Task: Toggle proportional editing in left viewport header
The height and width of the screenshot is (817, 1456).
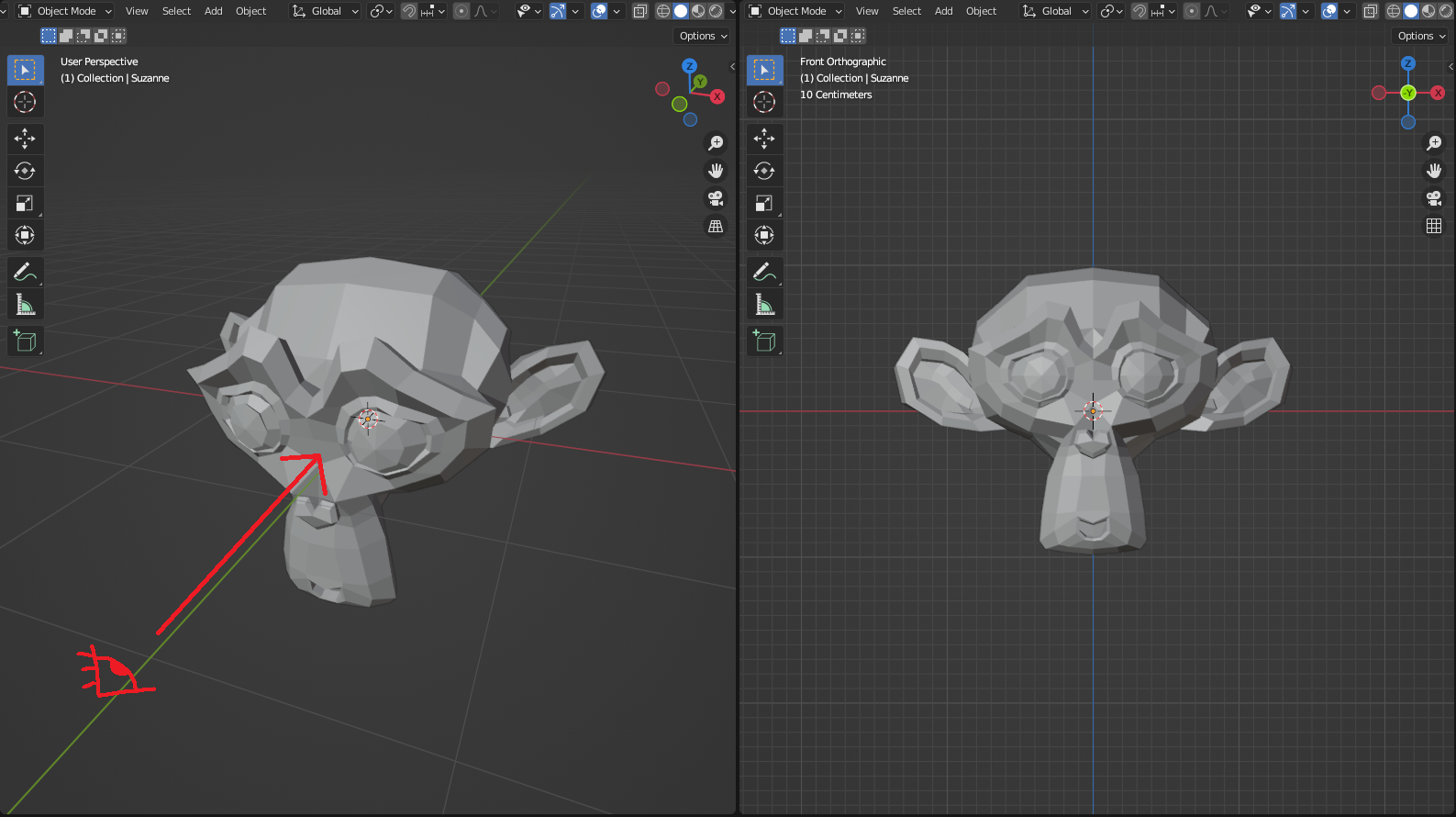Action: pos(461,11)
